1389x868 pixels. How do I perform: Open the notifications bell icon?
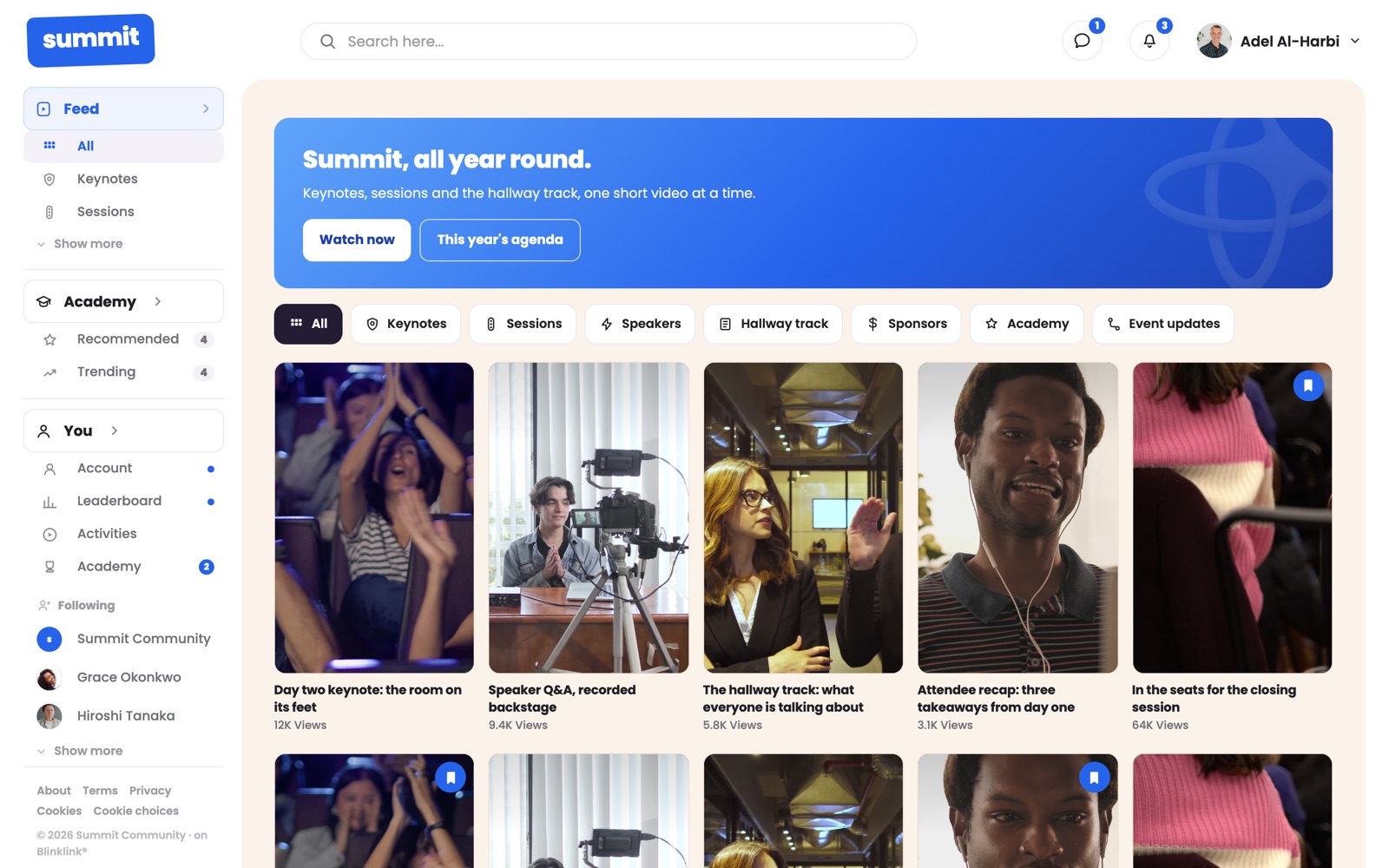click(x=1149, y=41)
